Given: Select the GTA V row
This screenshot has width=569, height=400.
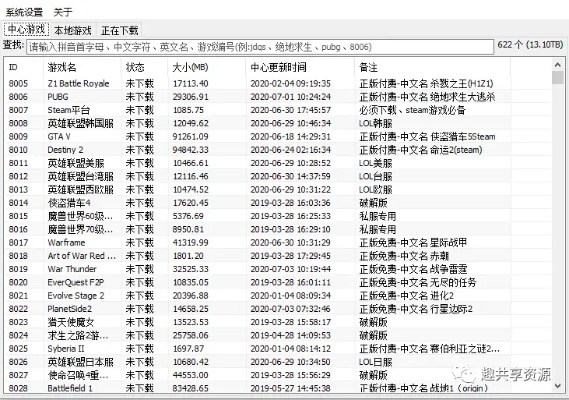Looking at the screenshot, I should (x=278, y=136).
